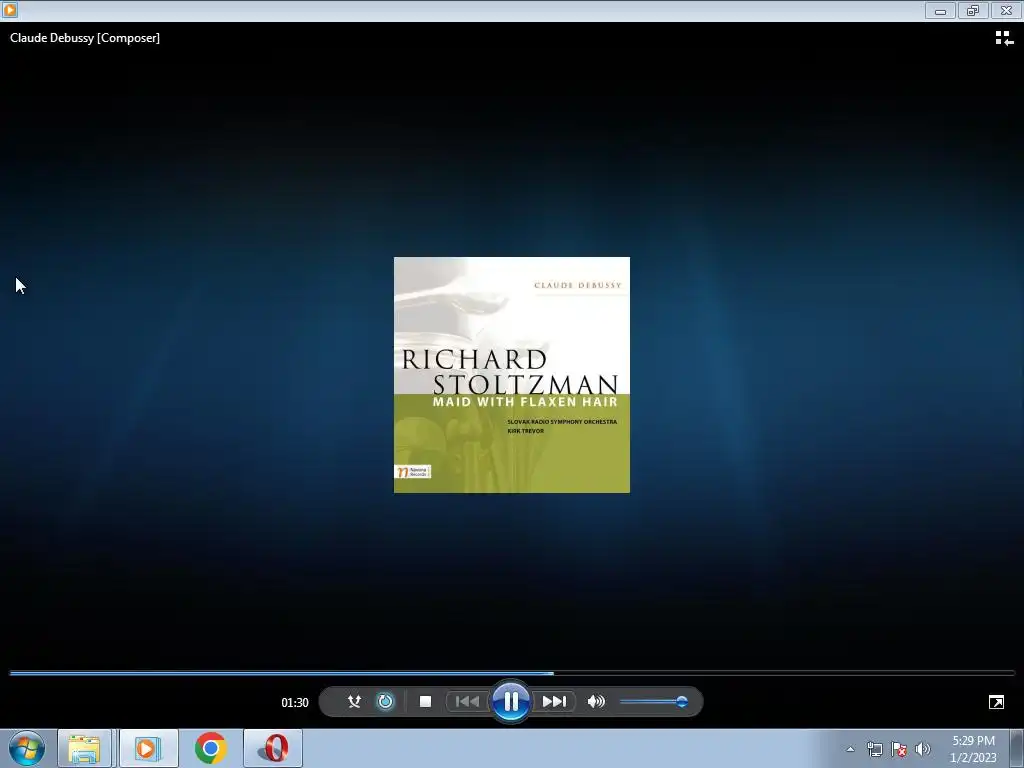Click Windows Media Player title bar icon
The height and width of the screenshot is (768, 1024).
[x=10, y=10]
